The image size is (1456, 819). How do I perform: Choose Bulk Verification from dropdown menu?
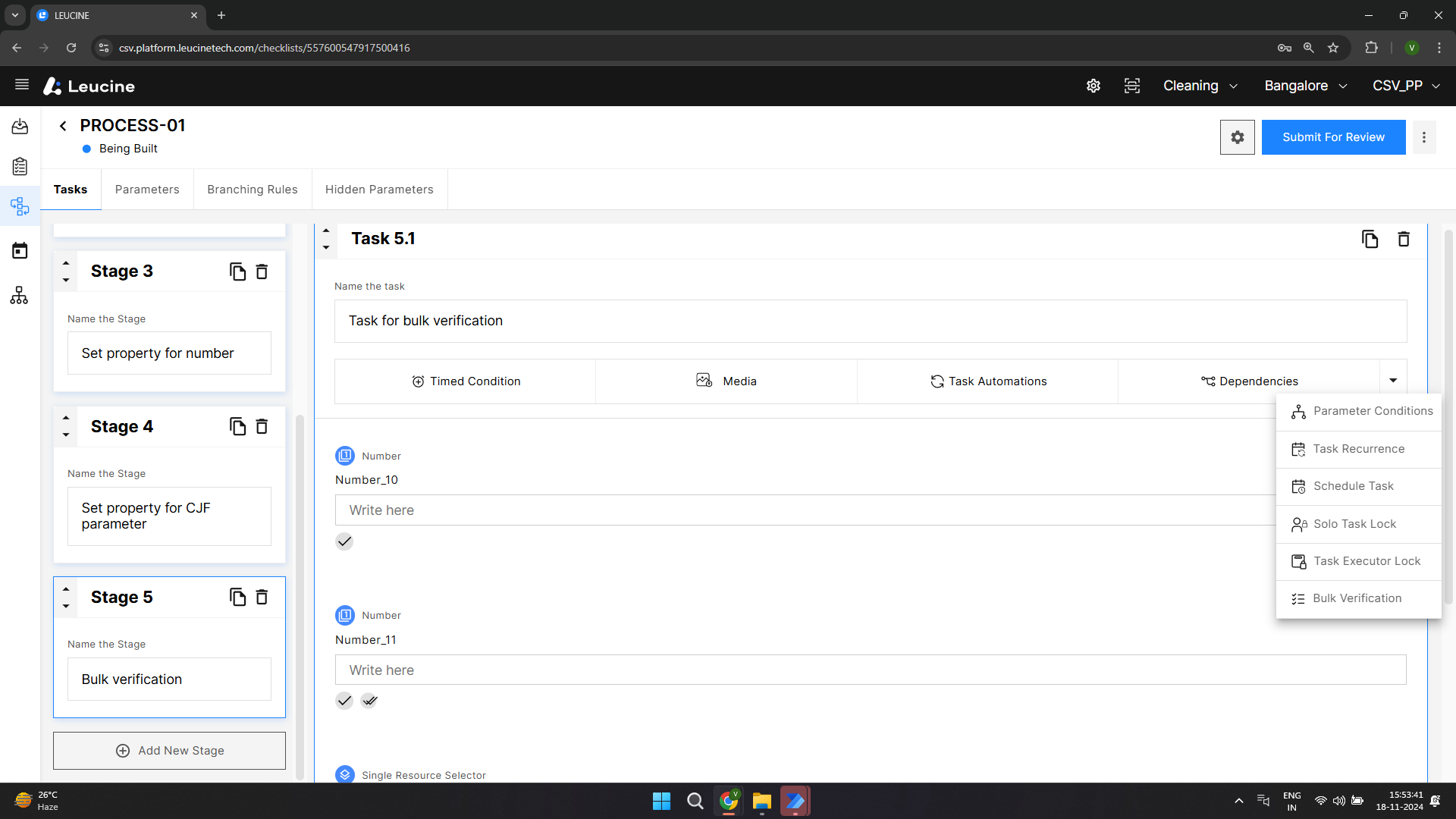coord(1359,598)
